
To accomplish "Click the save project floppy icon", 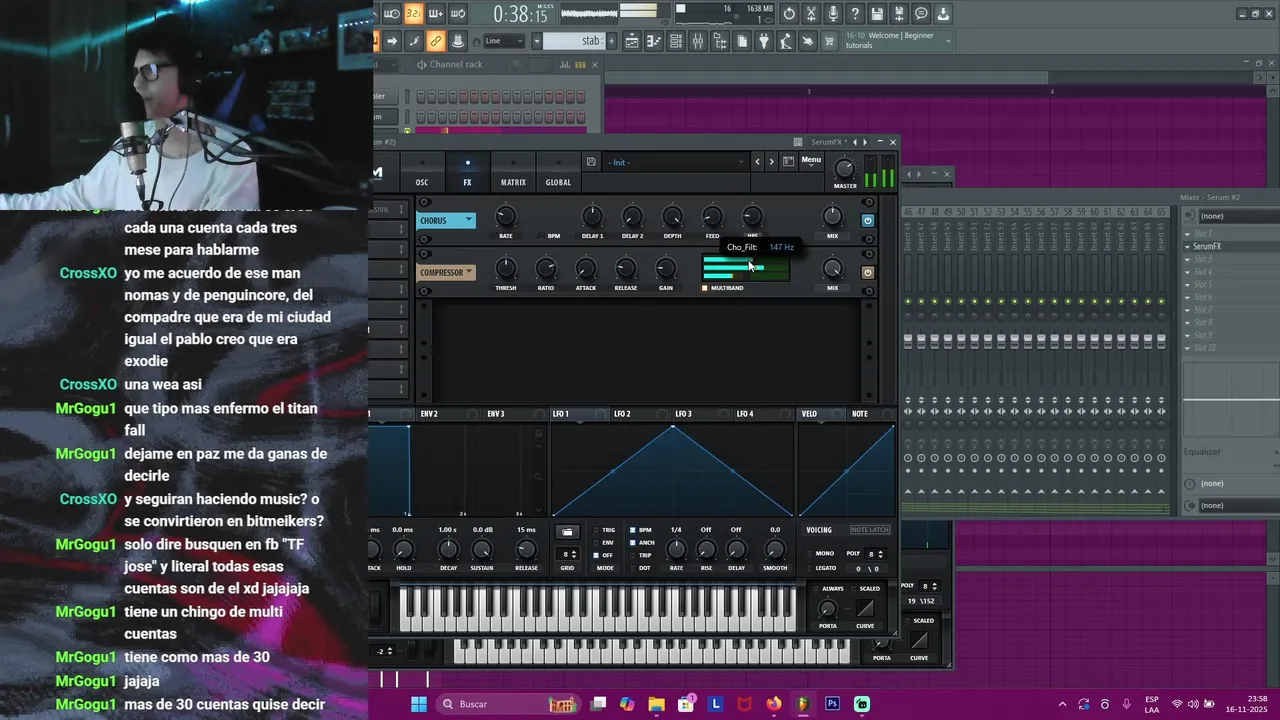I will (877, 14).
